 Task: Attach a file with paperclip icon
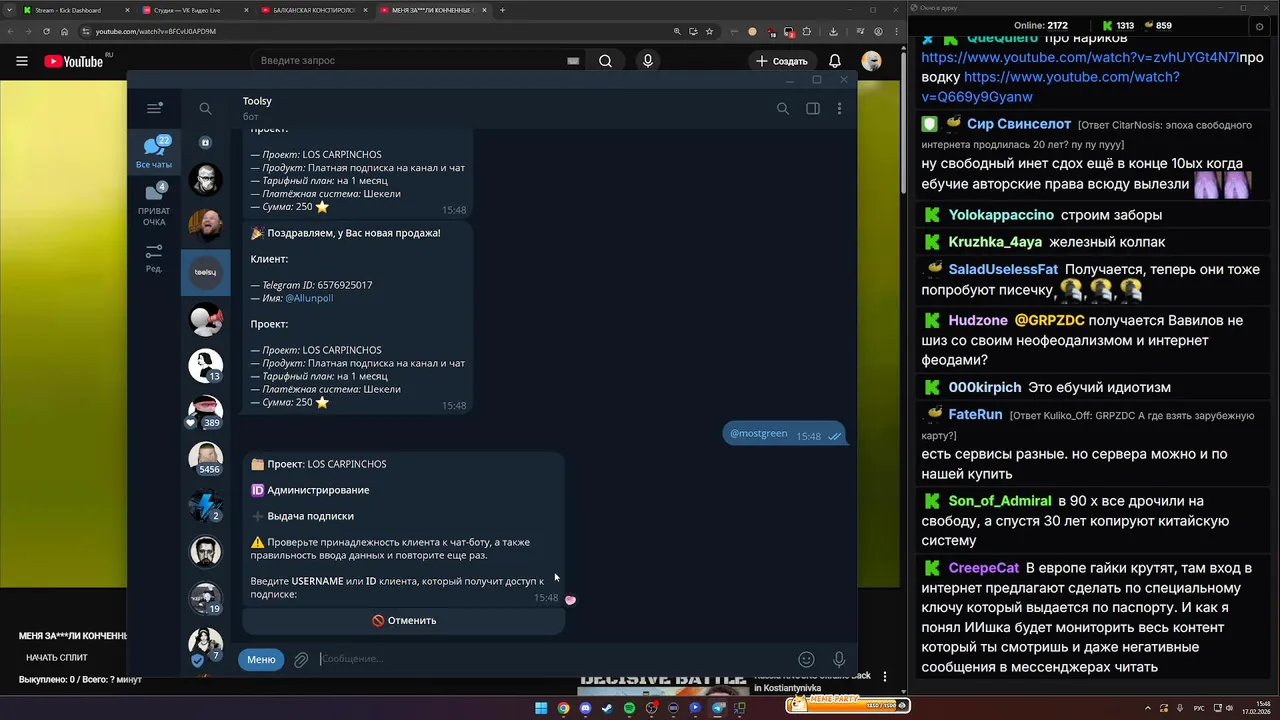coord(301,659)
